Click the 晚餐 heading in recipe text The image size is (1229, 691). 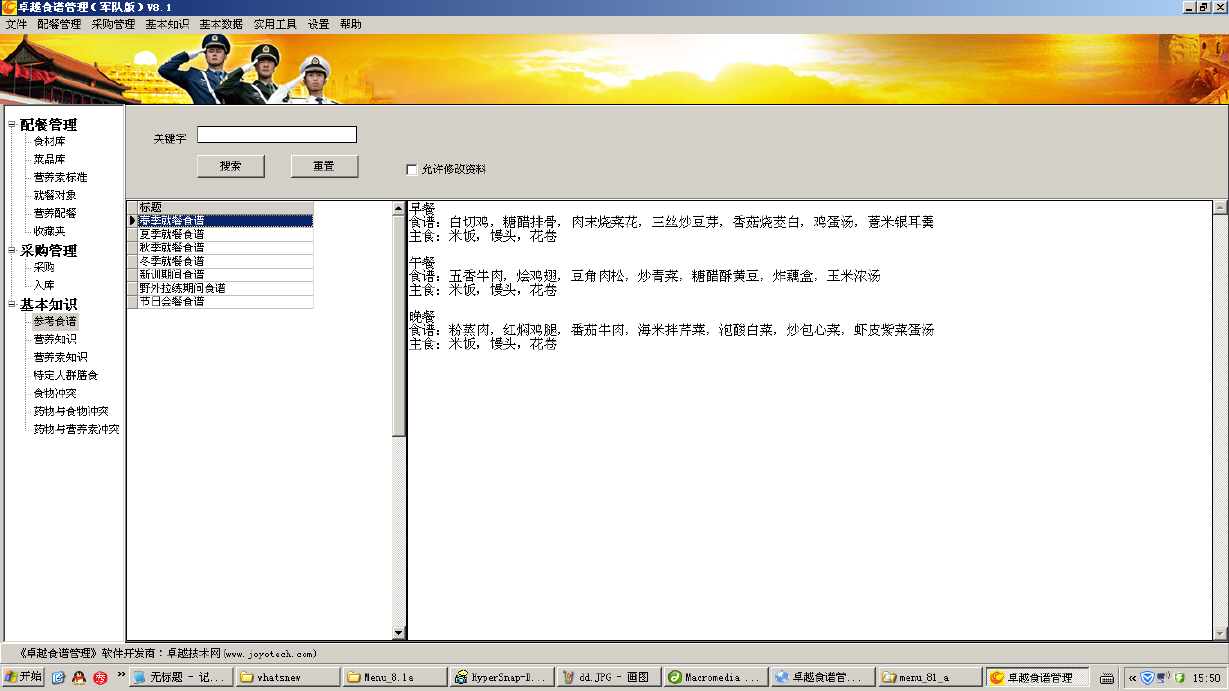pos(422,316)
